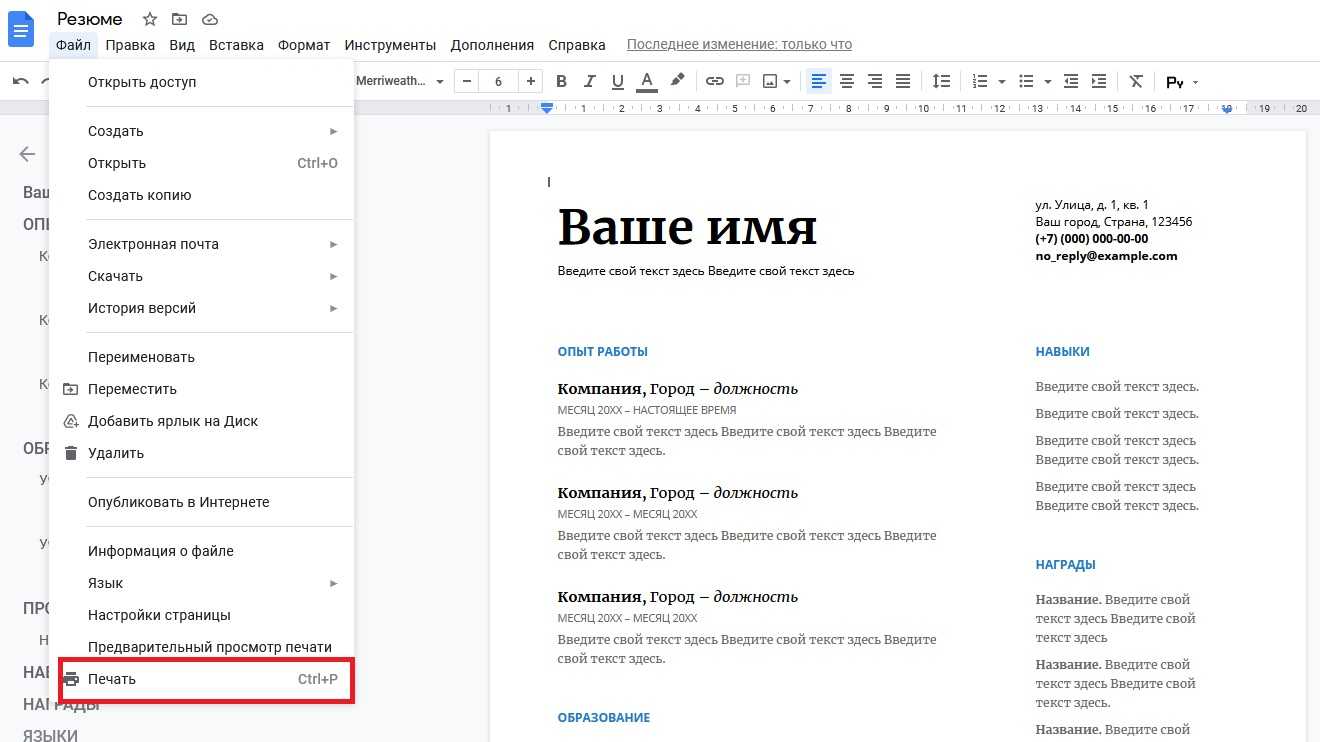The width and height of the screenshot is (1320, 742).
Task: Toggle italic formatting
Action: point(589,81)
